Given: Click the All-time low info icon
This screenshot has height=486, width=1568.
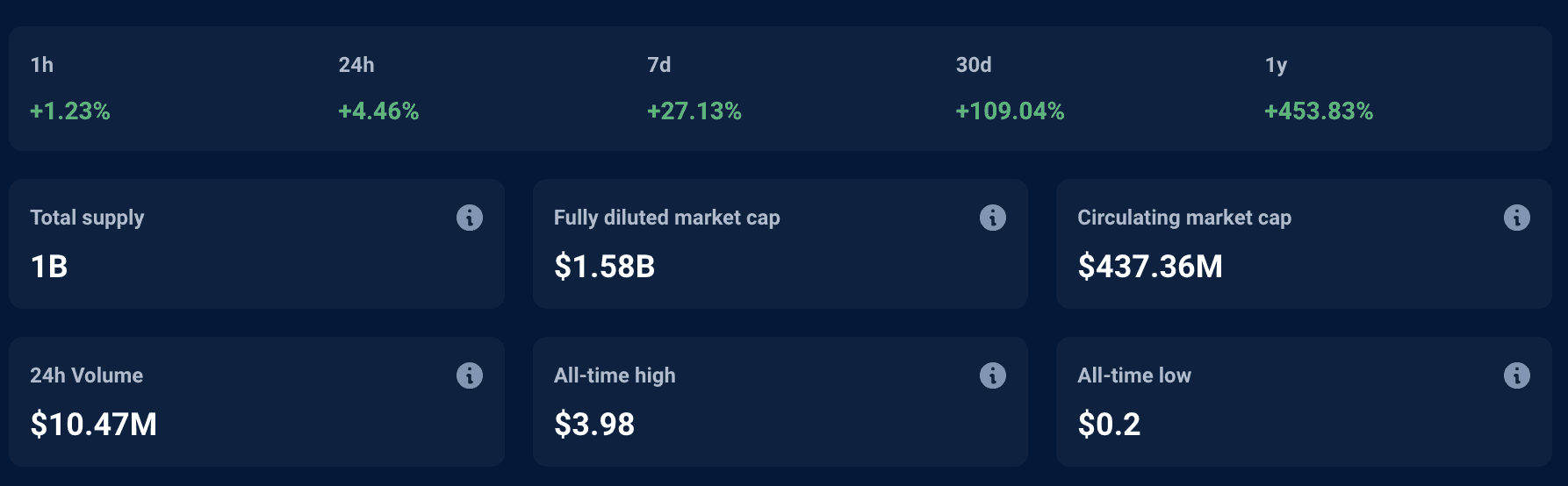Looking at the screenshot, I should pos(1516,375).
